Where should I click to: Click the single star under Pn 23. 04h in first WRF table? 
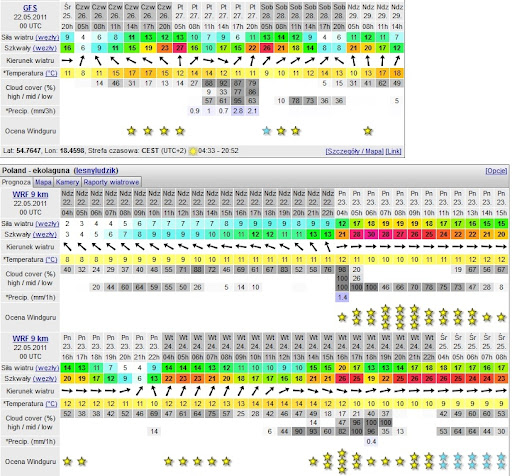point(342,317)
